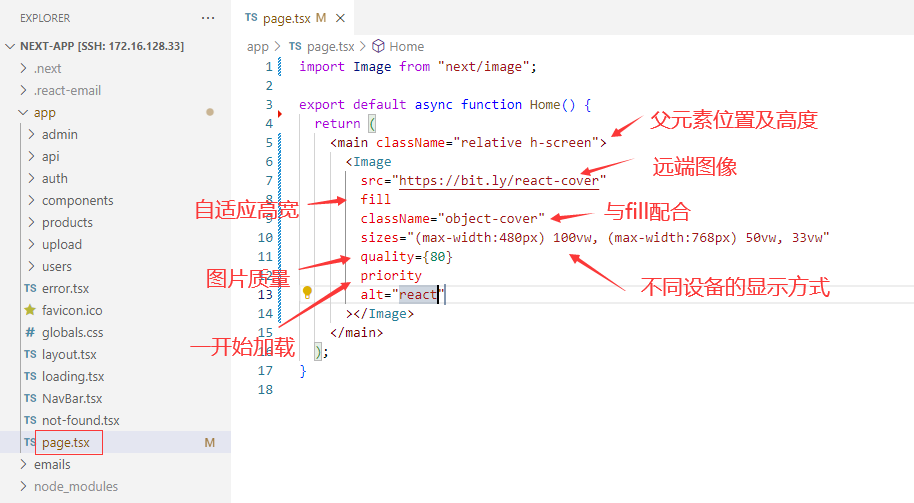The image size is (914, 503).
Task: Click line number 10 in the gutter
Action: point(265,237)
